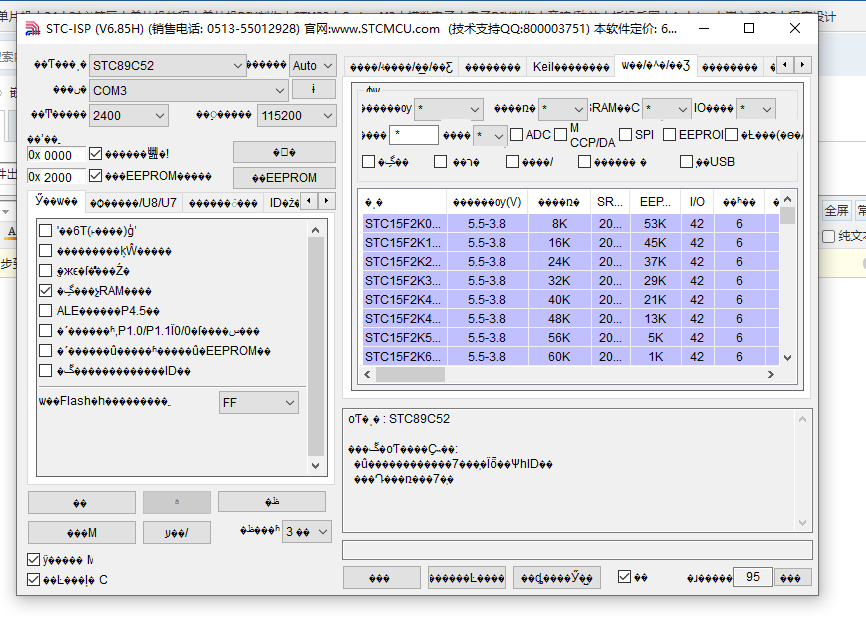
Task: Click the left arrow beside the Keil tab strip
Action: [x=785, y=65]
